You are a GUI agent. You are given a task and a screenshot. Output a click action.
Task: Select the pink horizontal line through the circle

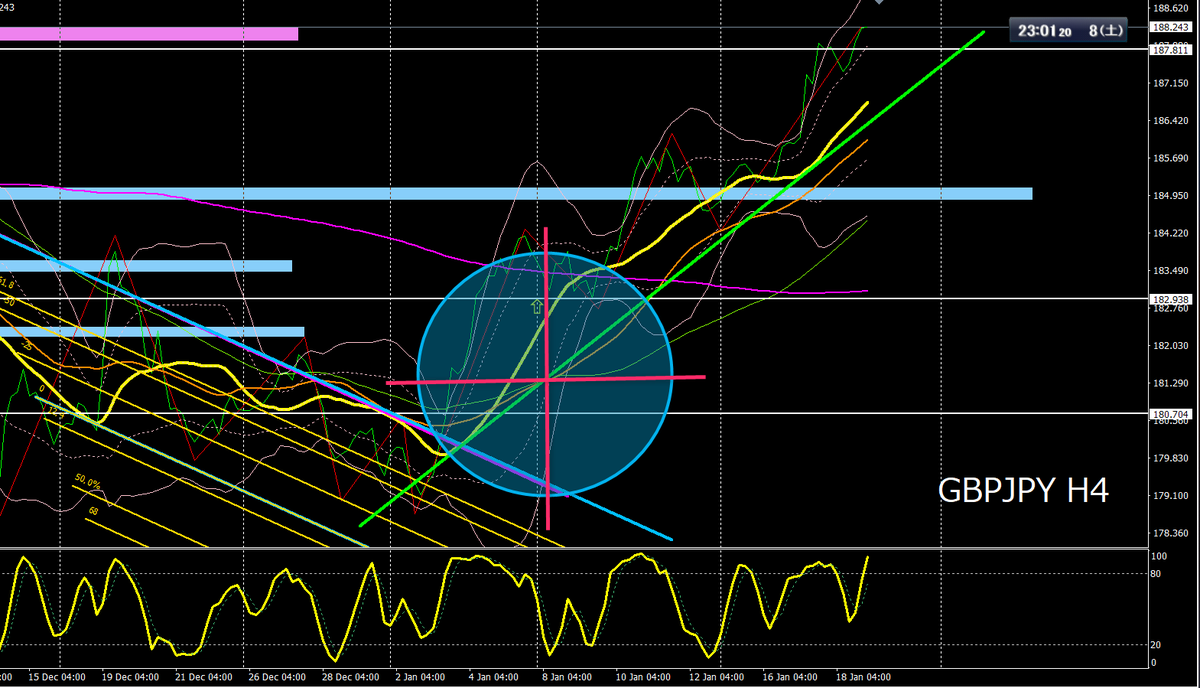coord(546,380)
